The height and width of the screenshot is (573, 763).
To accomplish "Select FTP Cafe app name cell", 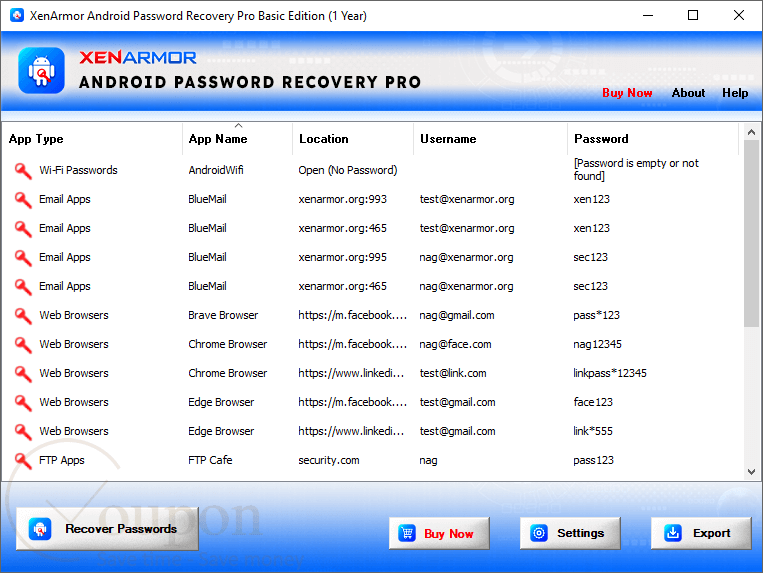I will [210, 460].
